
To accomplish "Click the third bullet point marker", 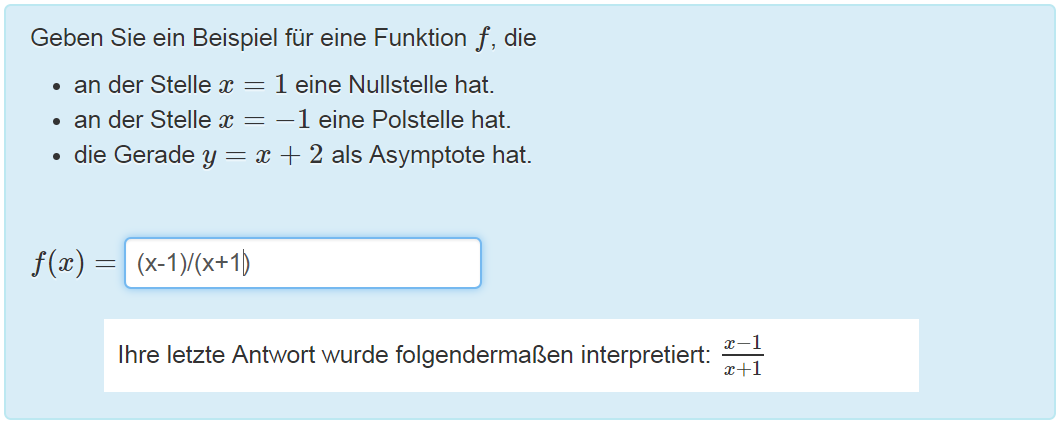I will (58, 159).
